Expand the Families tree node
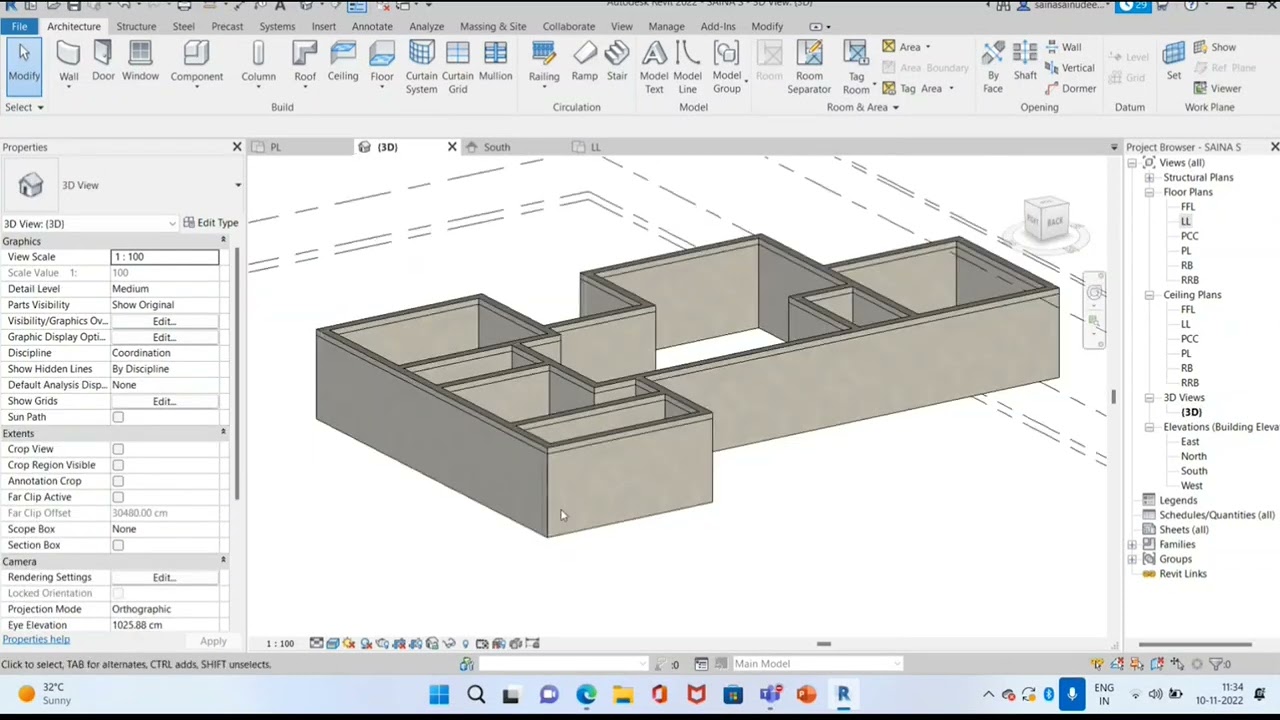This screenshot has width=1280, height=720. coord(1132,545)
